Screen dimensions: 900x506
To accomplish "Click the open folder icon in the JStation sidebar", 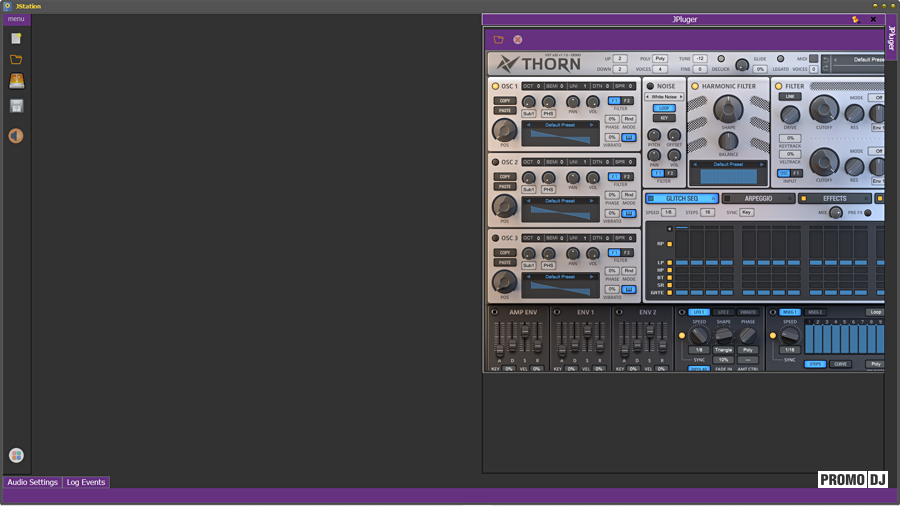I will tap(16, 60).
